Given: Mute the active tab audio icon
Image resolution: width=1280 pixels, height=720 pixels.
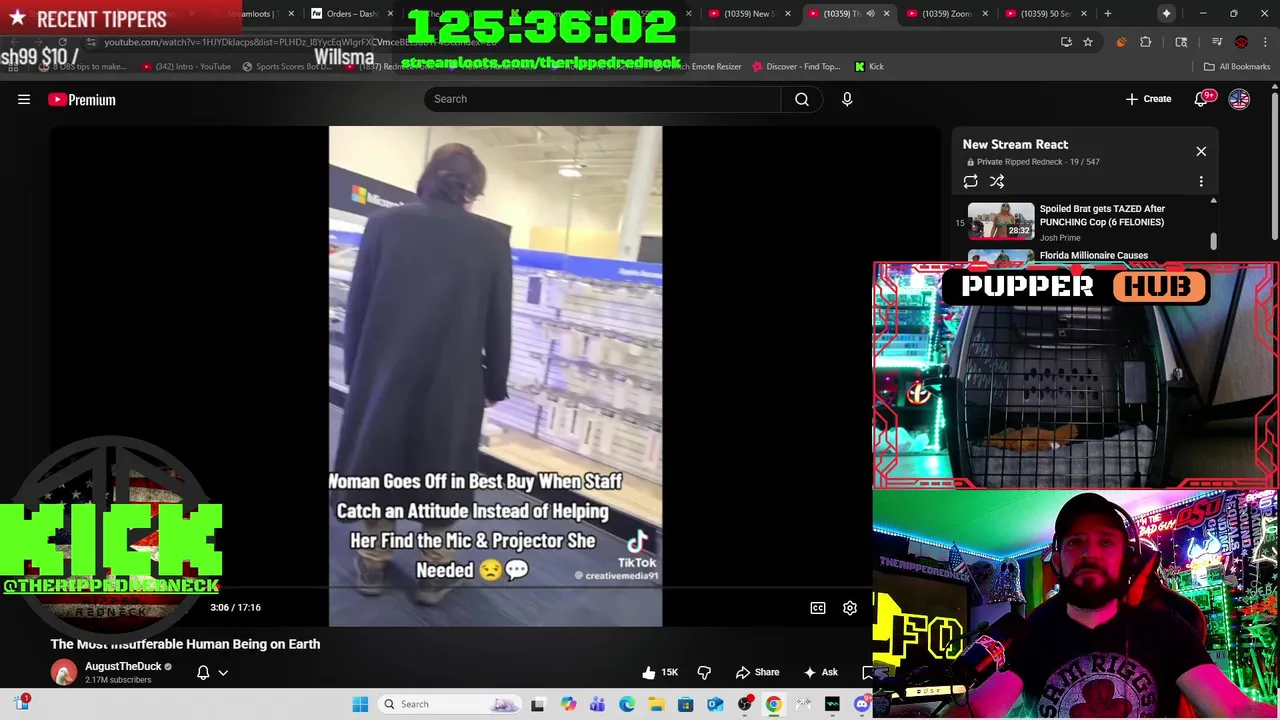Looking at the screenshot, I should [x=870, y=14].
